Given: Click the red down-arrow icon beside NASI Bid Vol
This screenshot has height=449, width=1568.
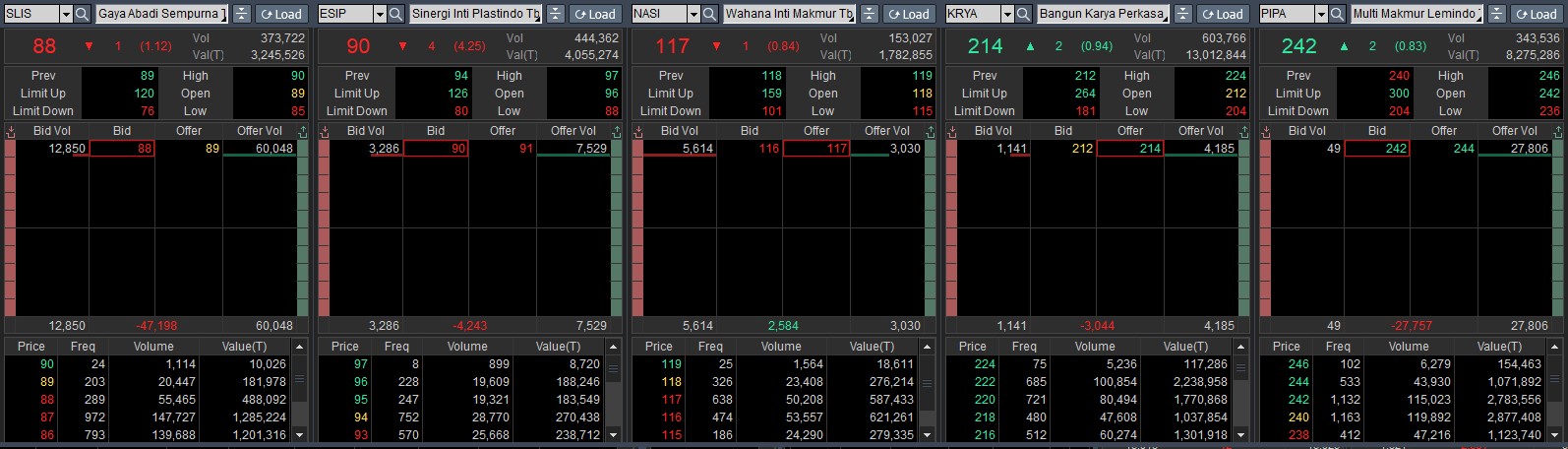Looking at the screenshot, I should (x=637, y=131).
